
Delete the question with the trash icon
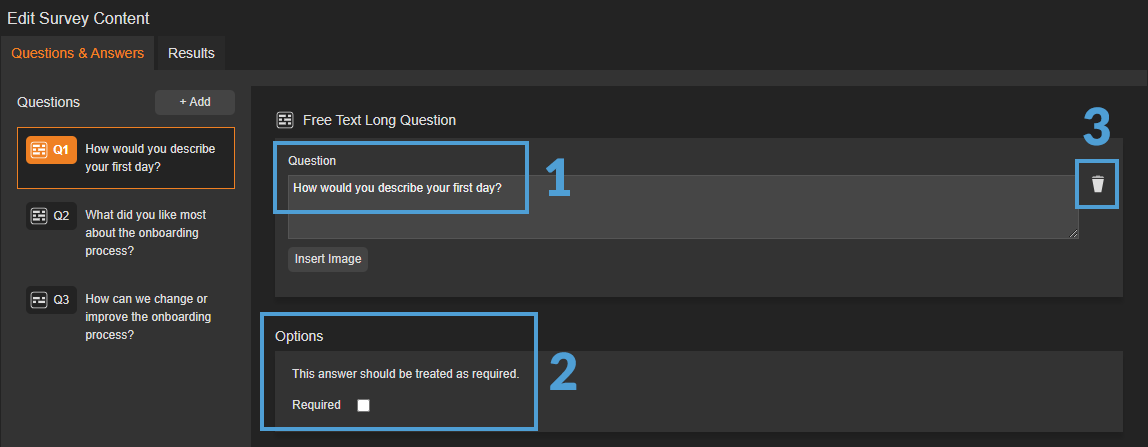point(1098,184)
